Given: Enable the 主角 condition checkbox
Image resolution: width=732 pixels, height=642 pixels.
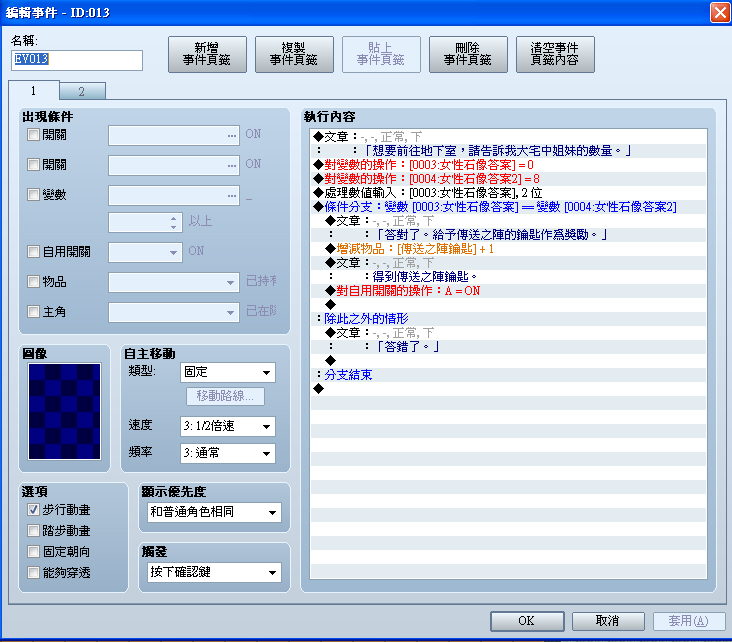Looking at the screenshot, I should click(33, 311).
